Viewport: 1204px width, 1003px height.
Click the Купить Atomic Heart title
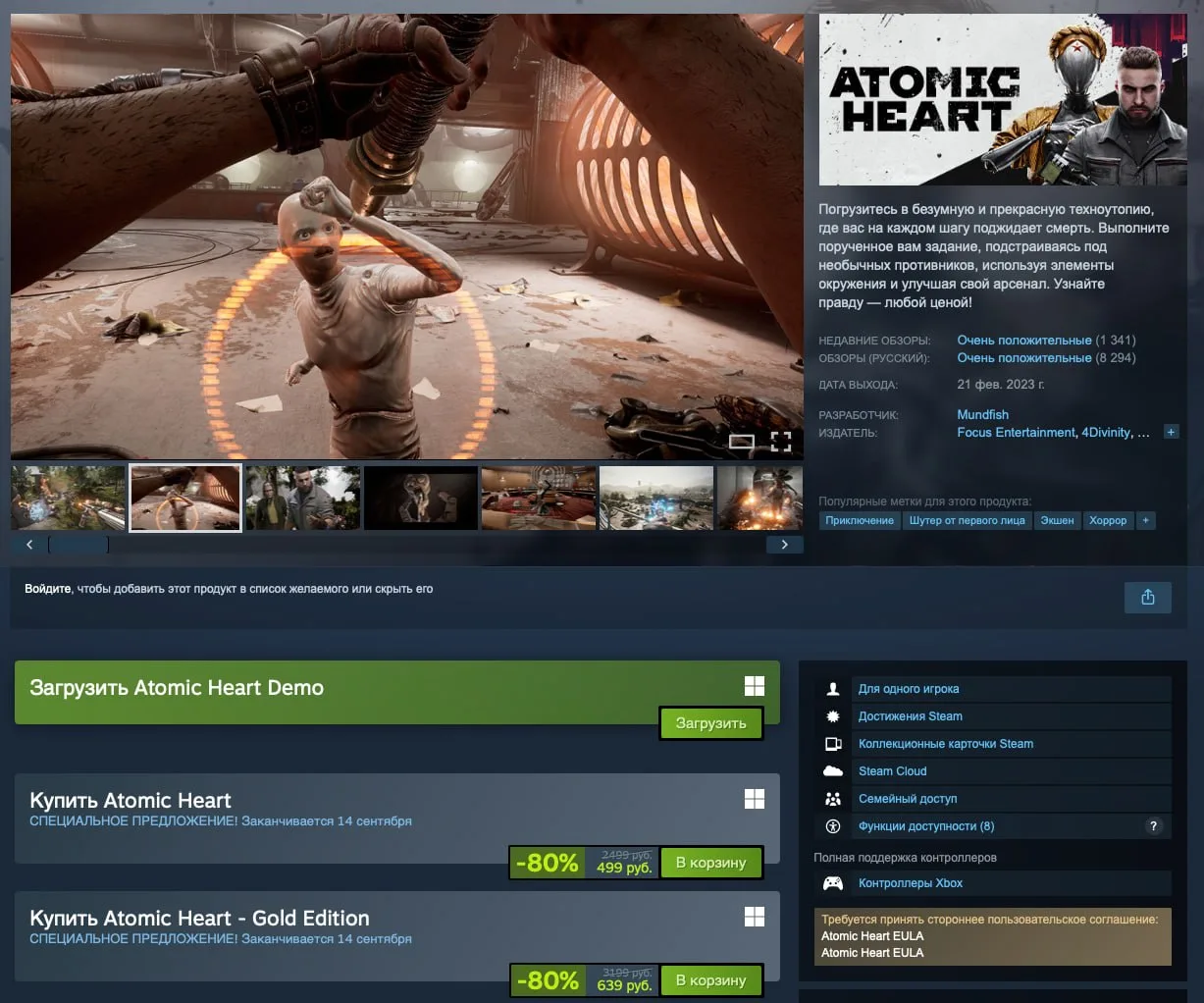131,801
